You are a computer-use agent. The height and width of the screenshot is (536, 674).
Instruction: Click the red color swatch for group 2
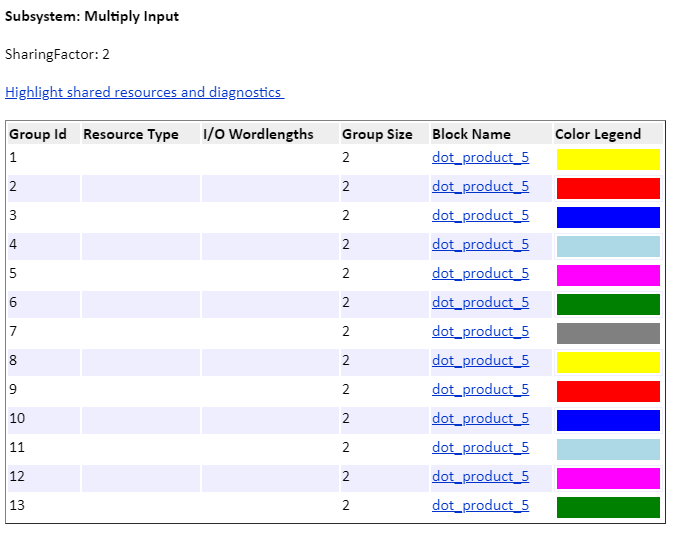point(608,189)
